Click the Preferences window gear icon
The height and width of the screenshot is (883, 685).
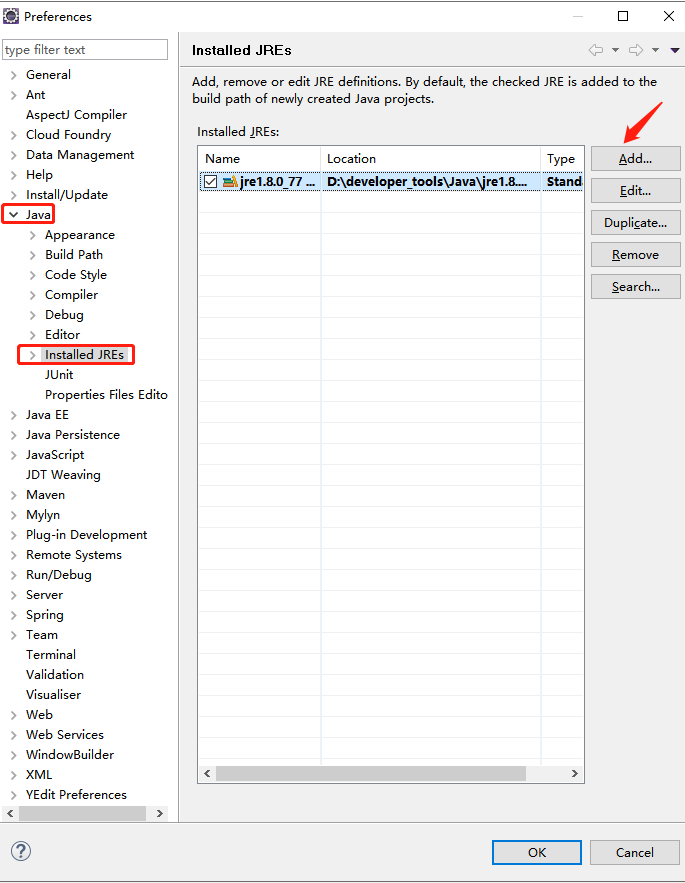(11, 16)
